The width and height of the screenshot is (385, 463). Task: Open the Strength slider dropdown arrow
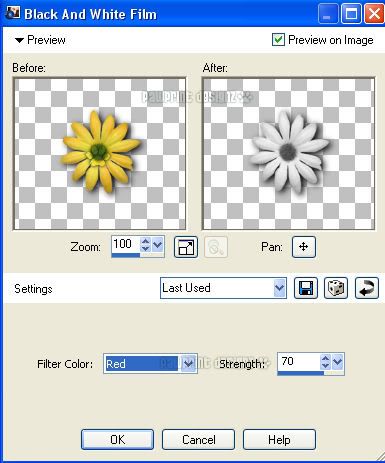(338, 362)
